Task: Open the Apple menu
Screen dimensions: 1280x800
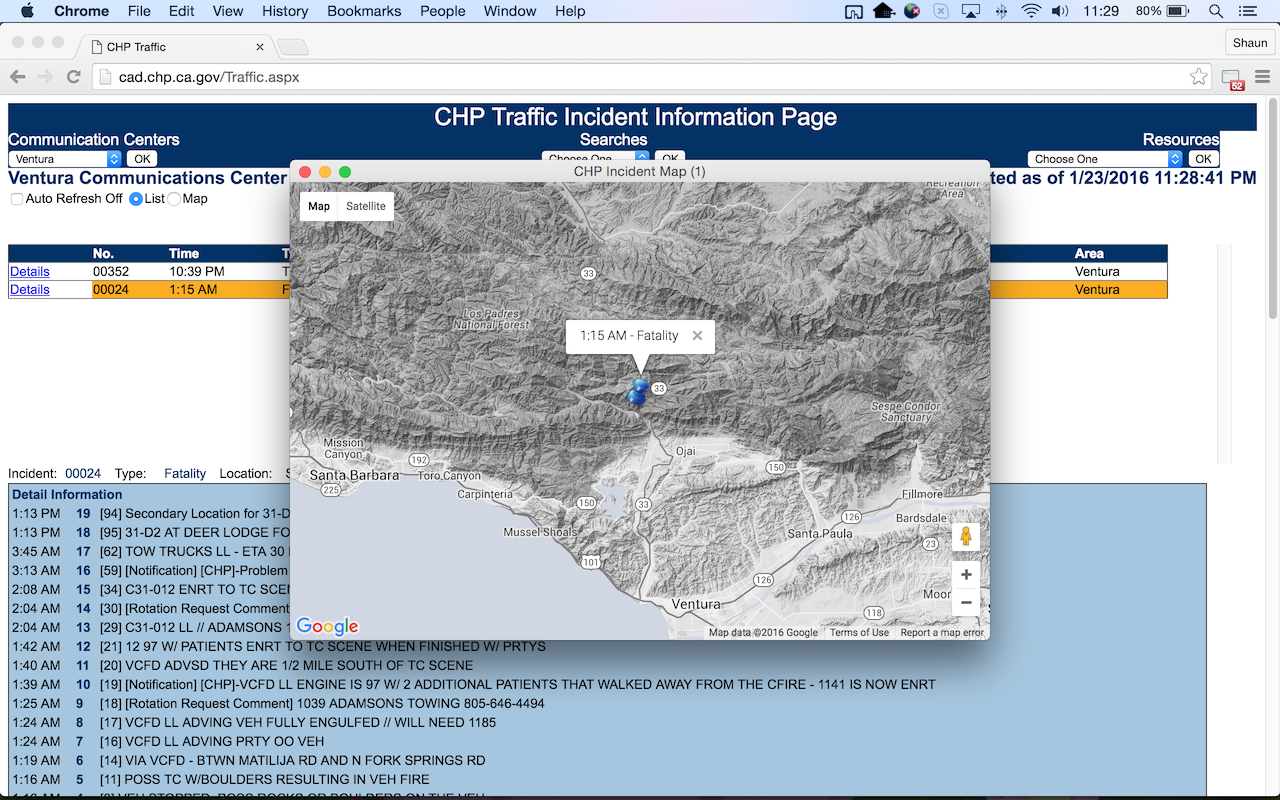Action: pyautogui.click(x=27, y=11)
